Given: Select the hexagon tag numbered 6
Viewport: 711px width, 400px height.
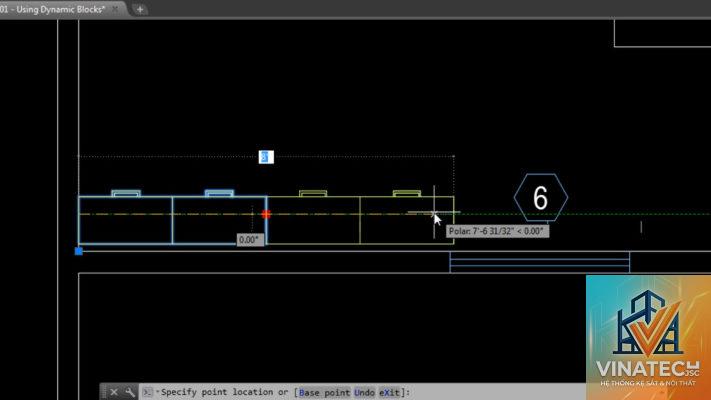Looking at the screenshot, I should click(x=541, y=197).
